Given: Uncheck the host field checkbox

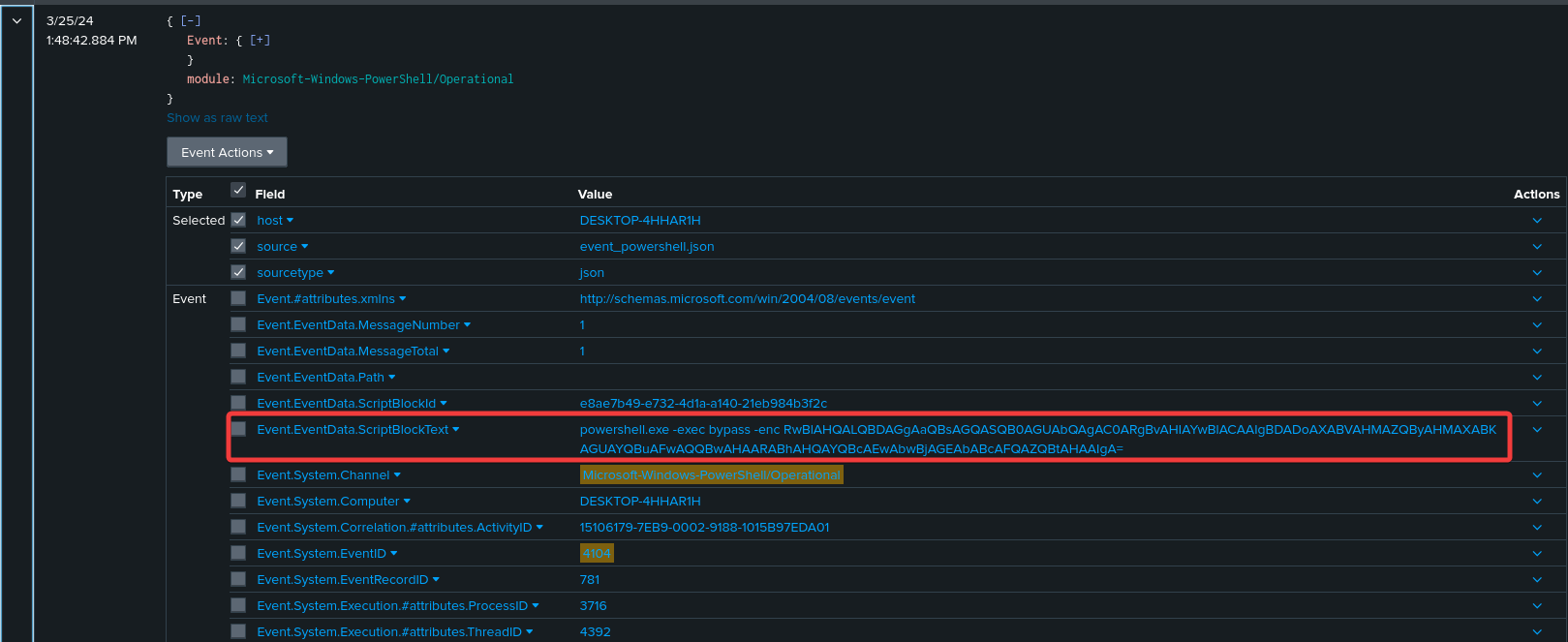Looking at the screenshot, I should pos(238,220).
